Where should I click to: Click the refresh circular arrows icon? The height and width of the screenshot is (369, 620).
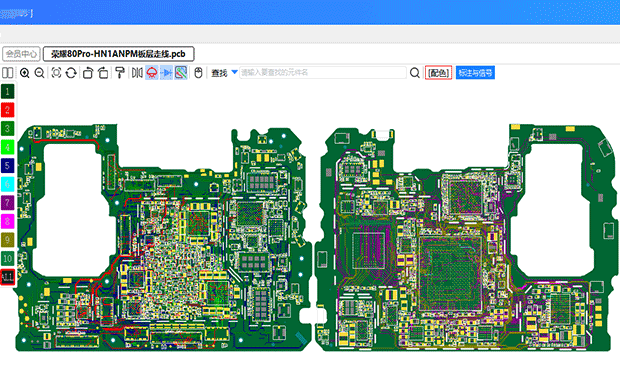coord(71,73)
